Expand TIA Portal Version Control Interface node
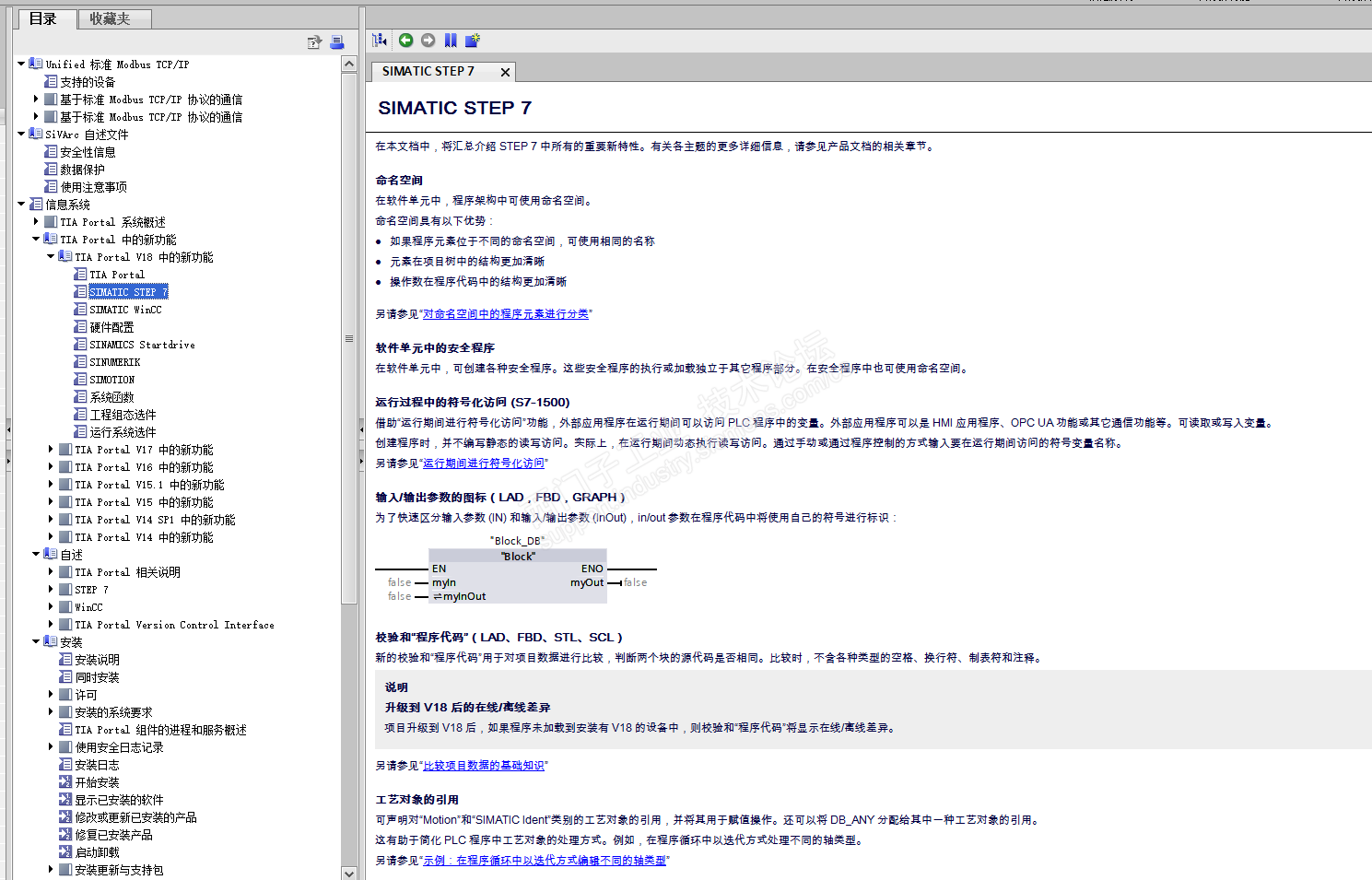The image size is (1372, 880). click(51, 625)
